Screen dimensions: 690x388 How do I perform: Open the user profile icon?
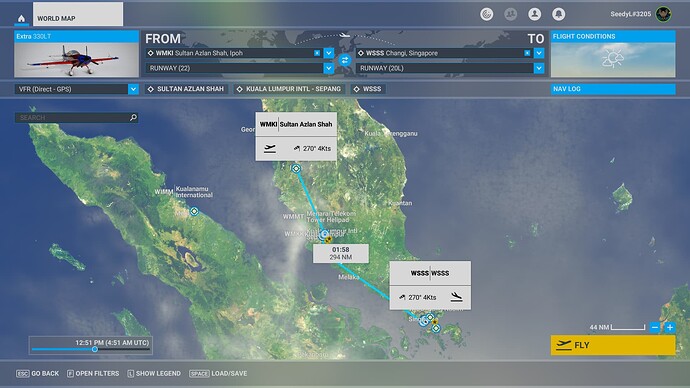(534, 15)
